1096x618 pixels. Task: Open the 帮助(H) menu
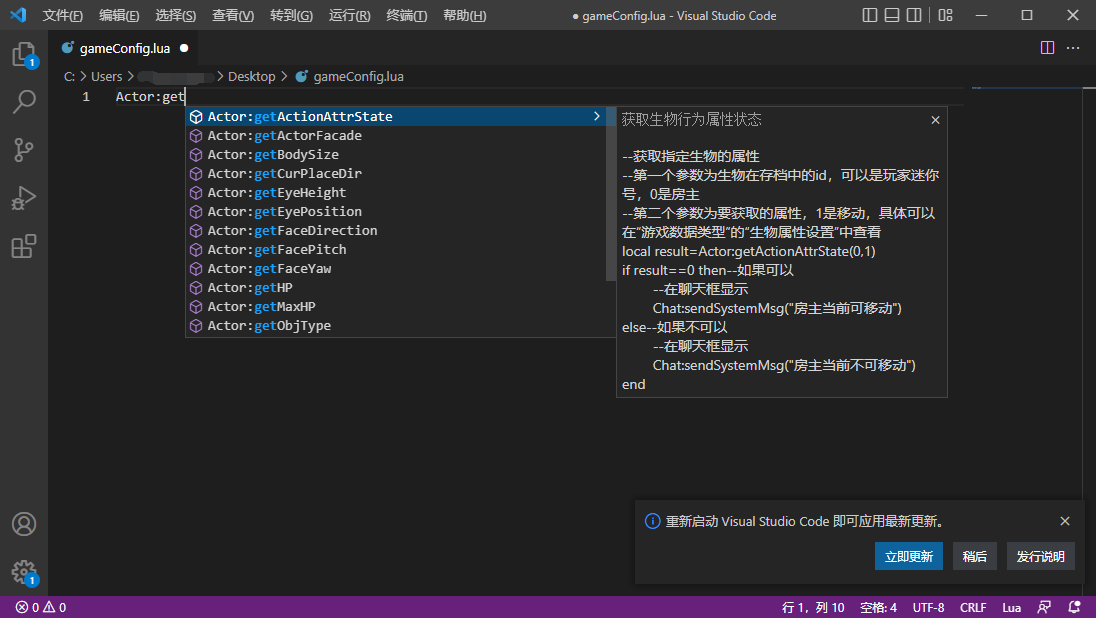[x=465, y=15]
